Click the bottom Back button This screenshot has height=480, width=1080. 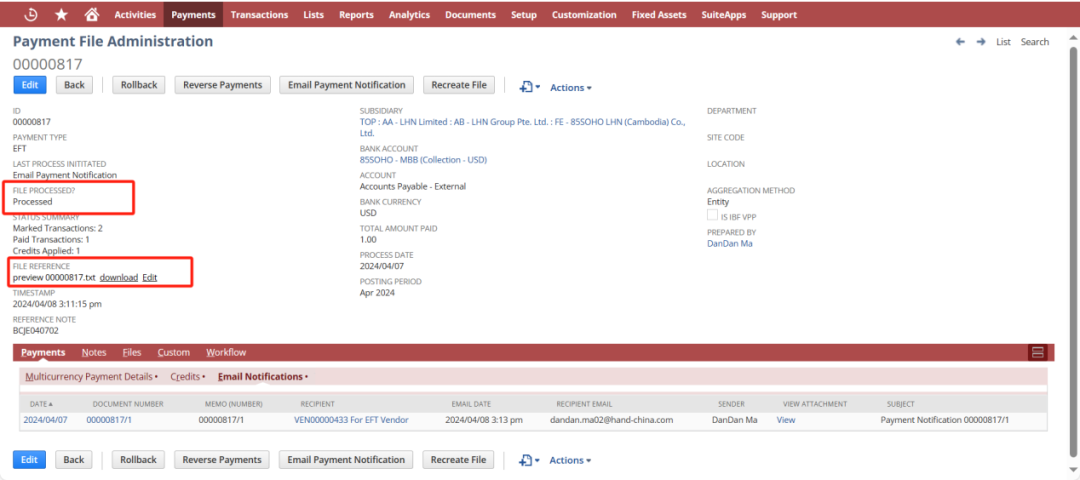pos(74,459)
